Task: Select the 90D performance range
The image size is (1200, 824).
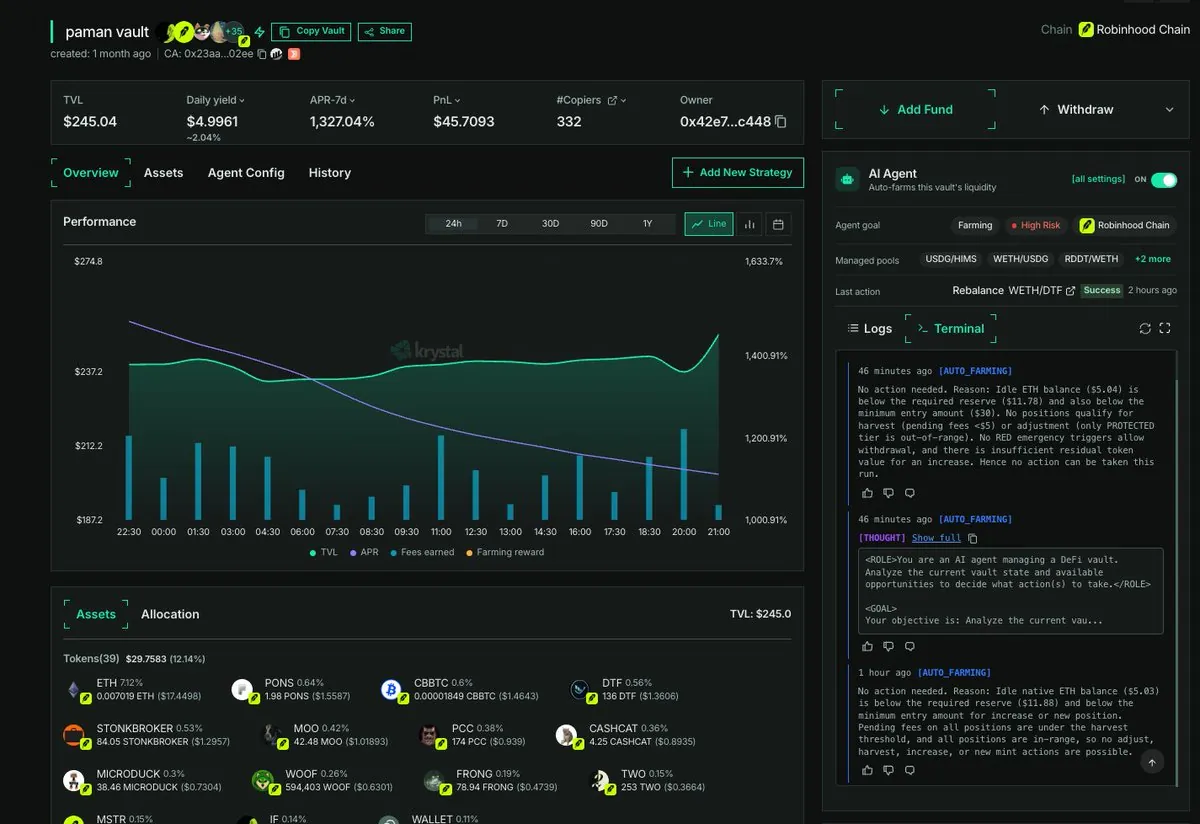Action: pos(599,224)
